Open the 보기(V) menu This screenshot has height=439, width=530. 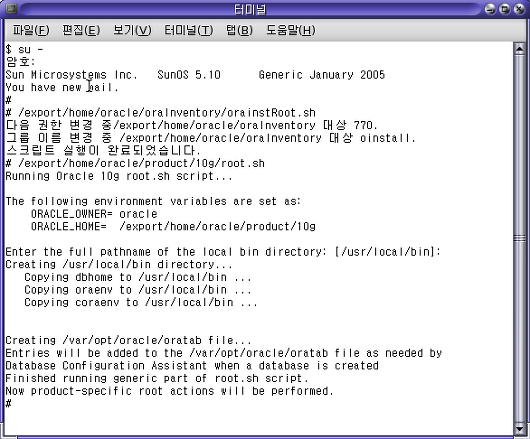[132, 30]
